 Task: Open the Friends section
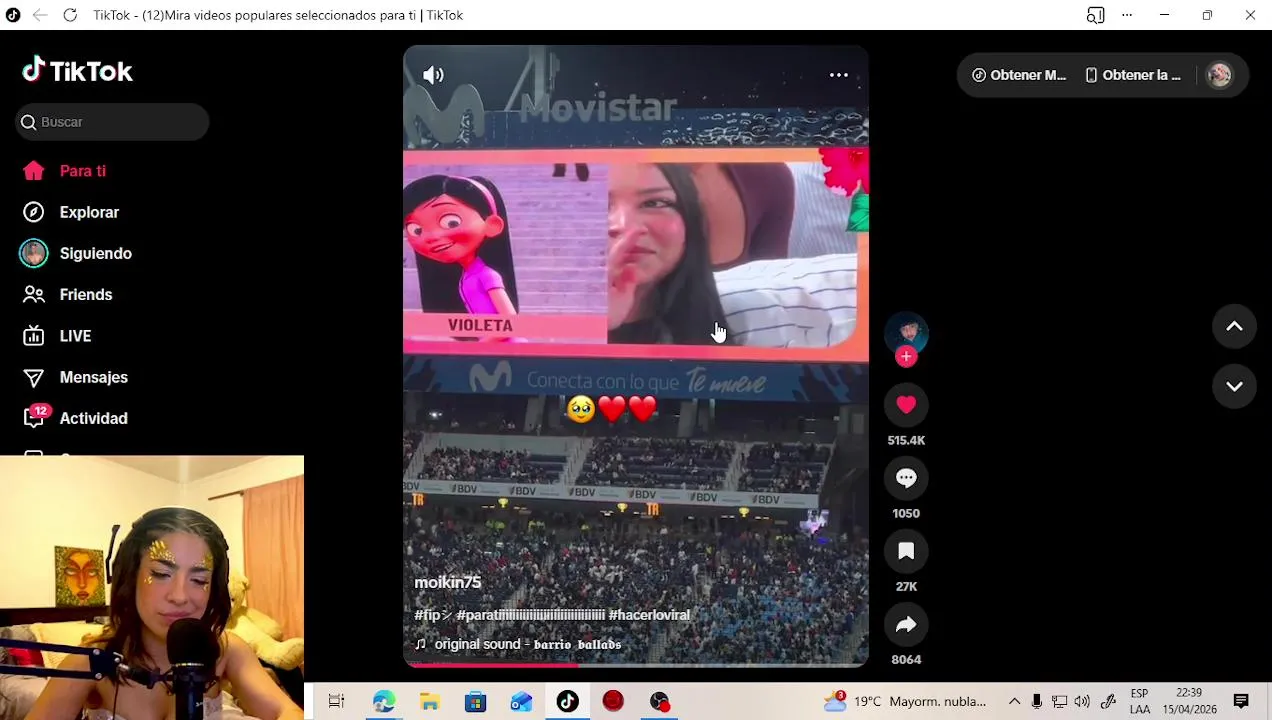click(x=68, y=295)
